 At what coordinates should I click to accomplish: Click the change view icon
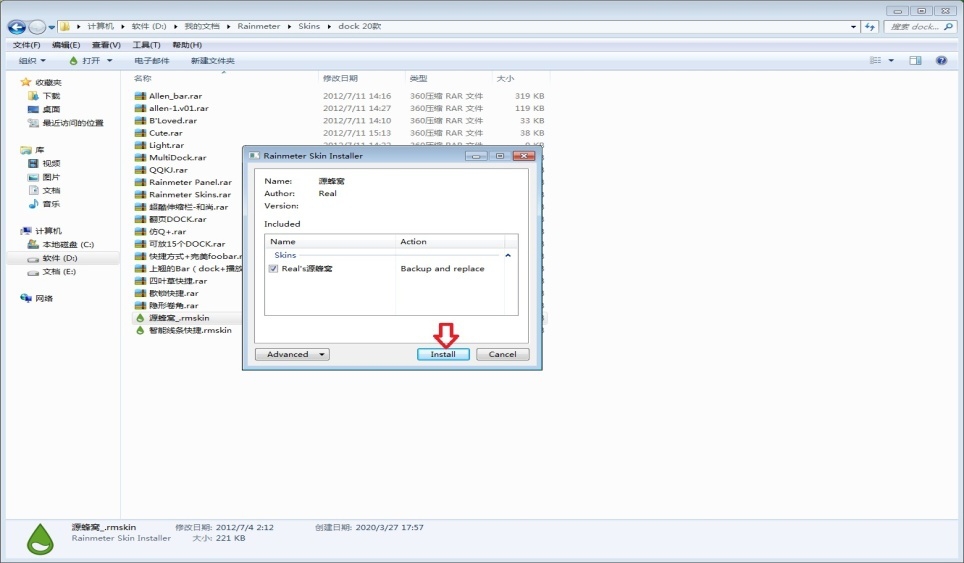pos(875,60)
